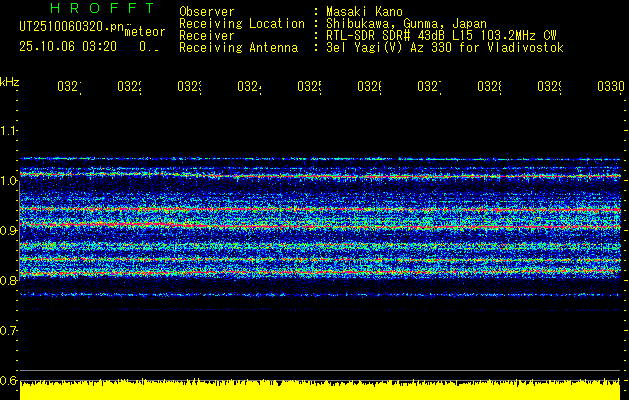Click the Receiver label
Viewport: 629px width, 400px height.
tap(207, 36)
